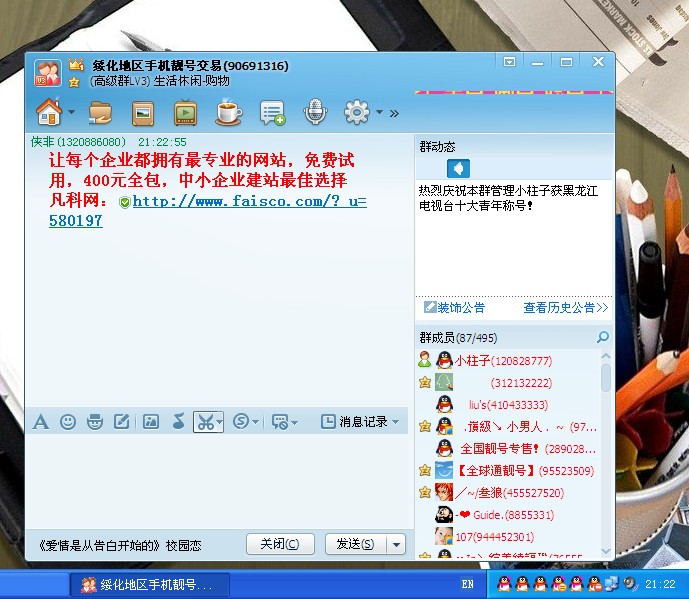Click the group album picture icon
The image size is (689, 599).
point(143,113)
